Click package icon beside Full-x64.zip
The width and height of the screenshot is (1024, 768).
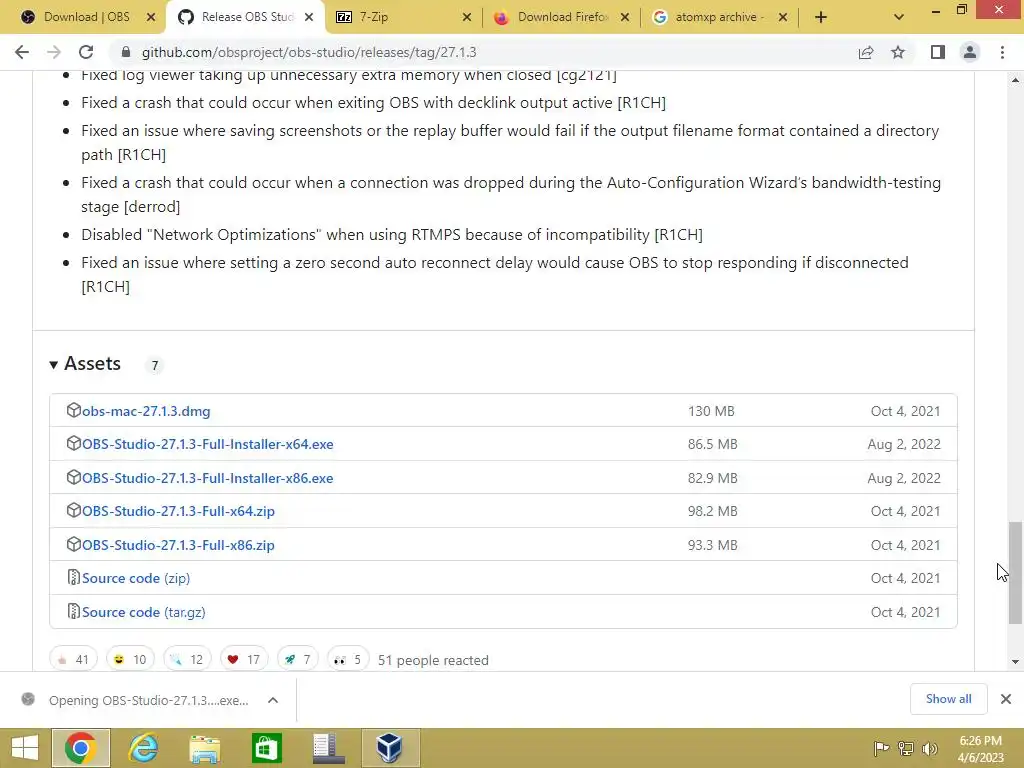[x=73, y=510]
